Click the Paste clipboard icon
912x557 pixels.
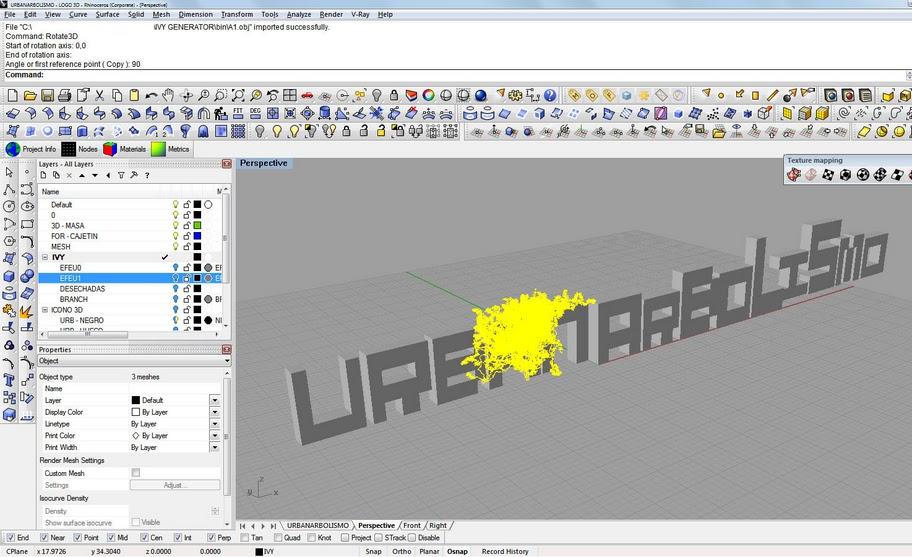coord(134,95)
